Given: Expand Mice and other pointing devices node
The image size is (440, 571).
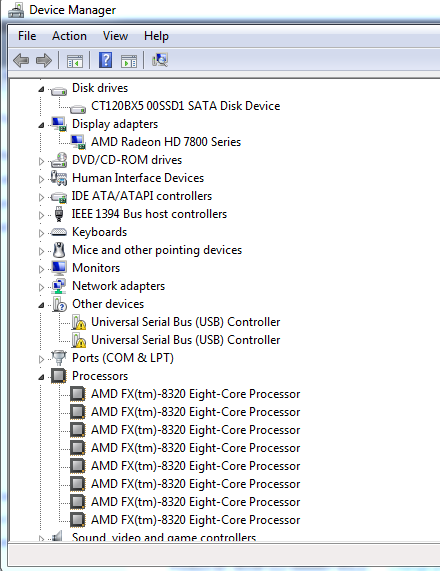Looking at the screenshot, I should (x=41, y=251).
